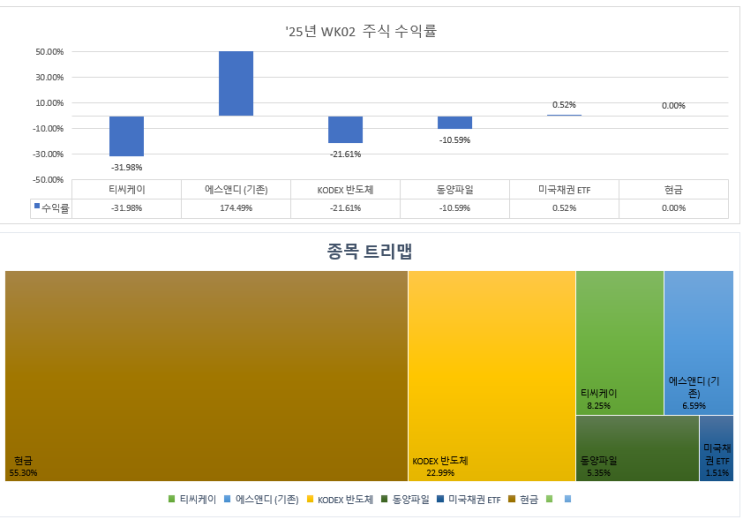Click the 수익률 legend key in data table

pos(52,208)
